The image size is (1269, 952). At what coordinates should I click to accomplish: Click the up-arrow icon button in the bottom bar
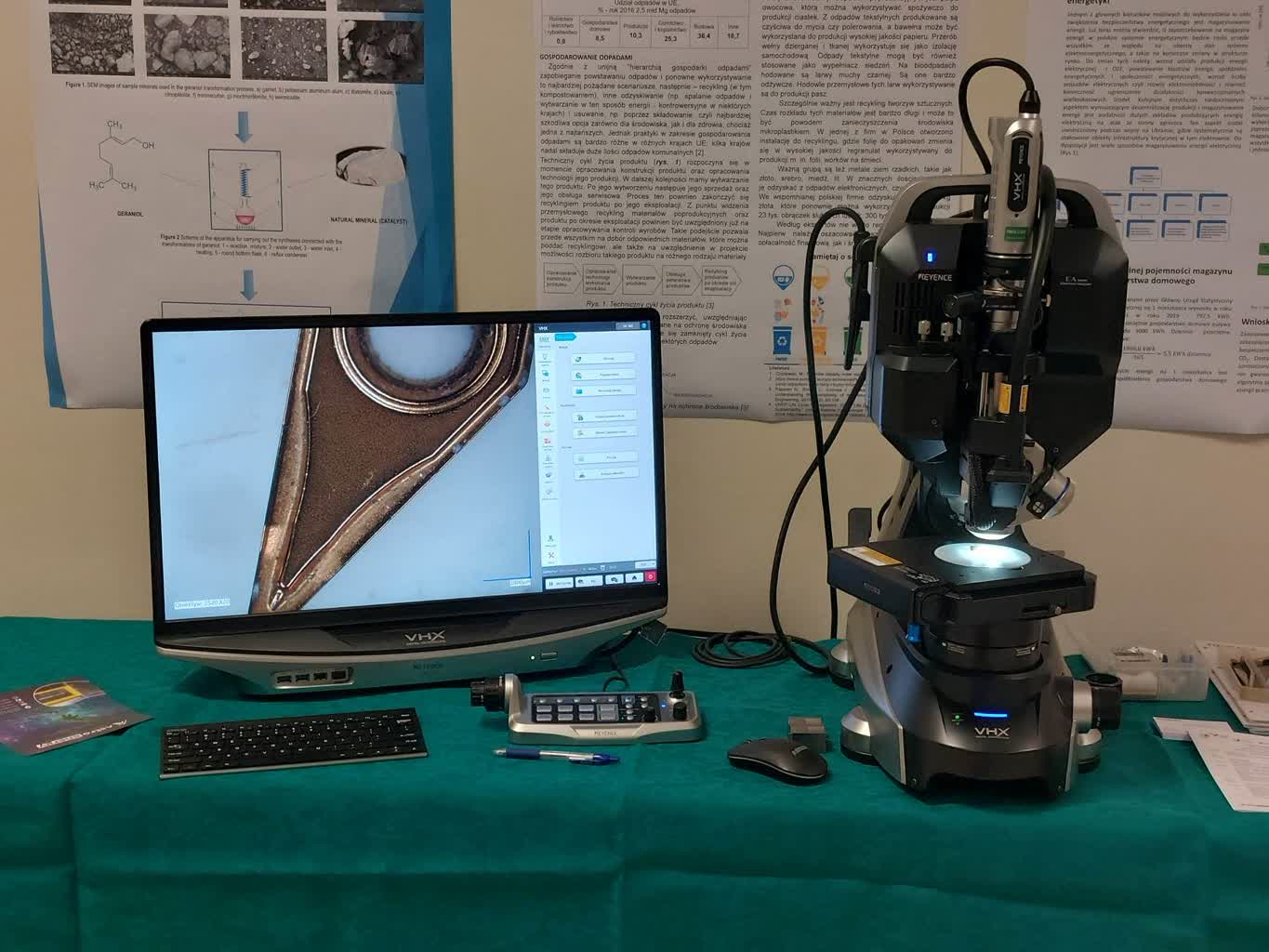[635, 578]
